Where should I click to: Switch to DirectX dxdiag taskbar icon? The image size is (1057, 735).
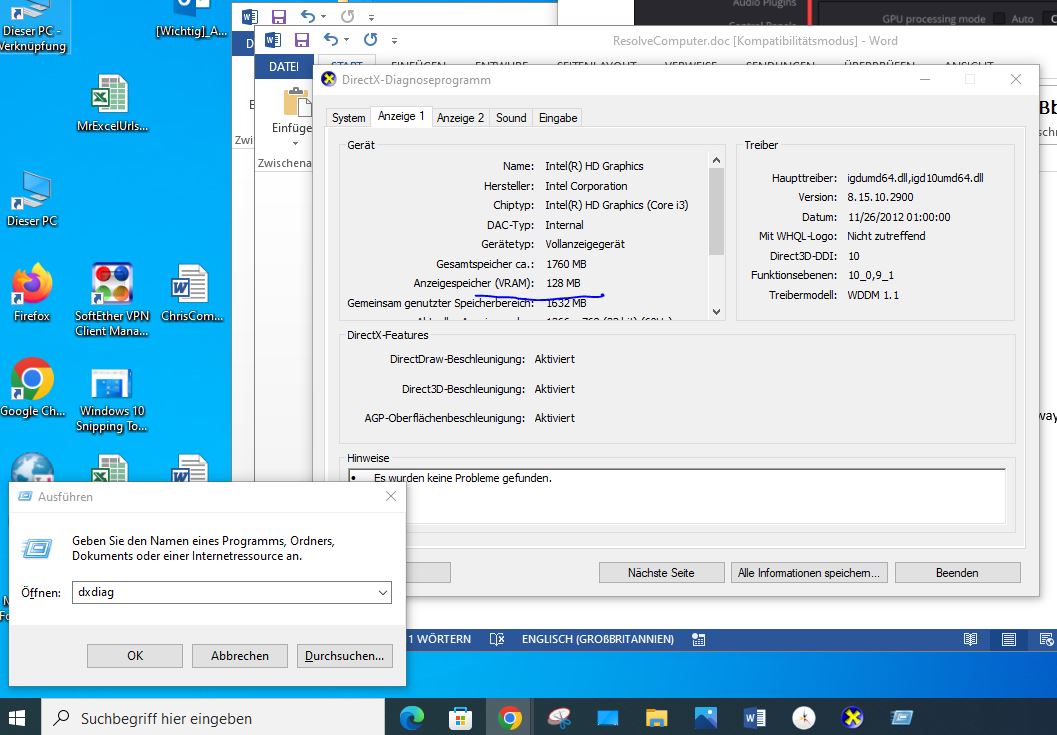[853, 717]
